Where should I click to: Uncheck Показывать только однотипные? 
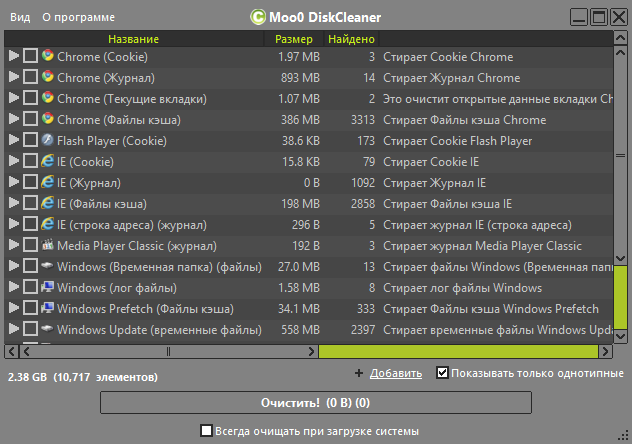(x=442, y=372)
